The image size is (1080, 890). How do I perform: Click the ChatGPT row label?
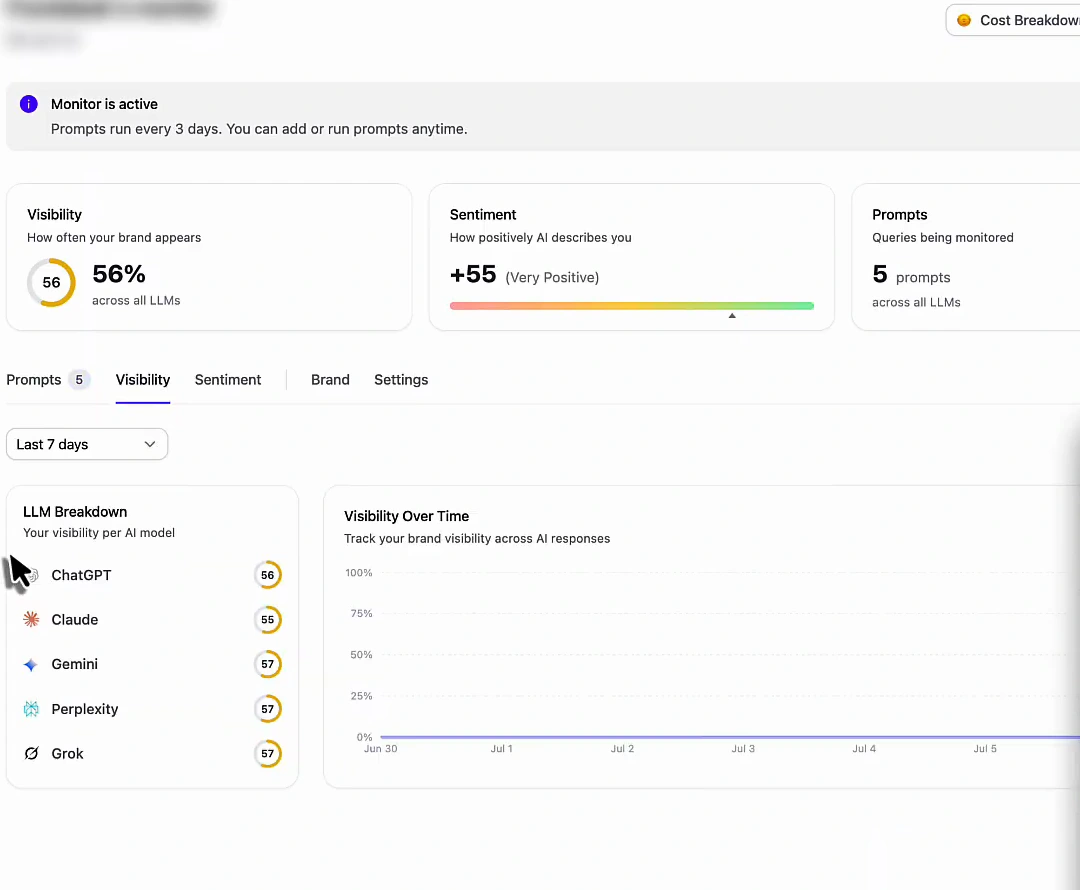[x=81, y=575]
